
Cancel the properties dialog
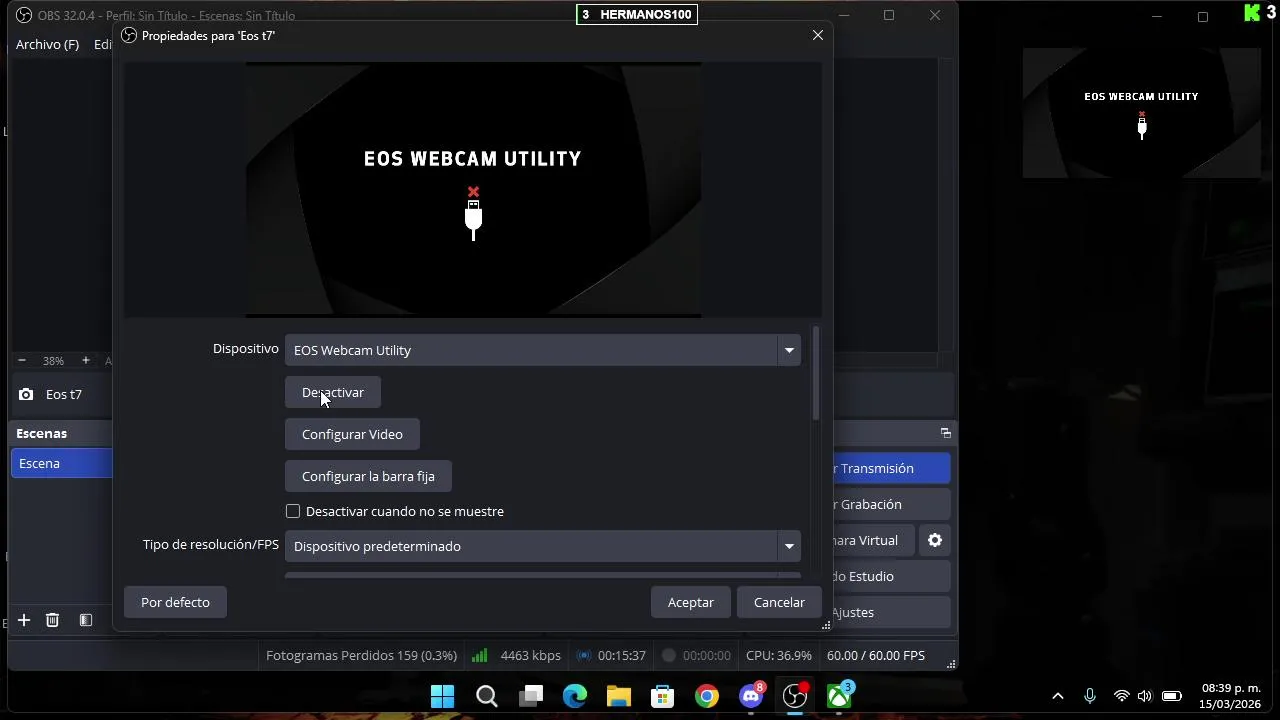pyautogui.click(x=779, y=602)
